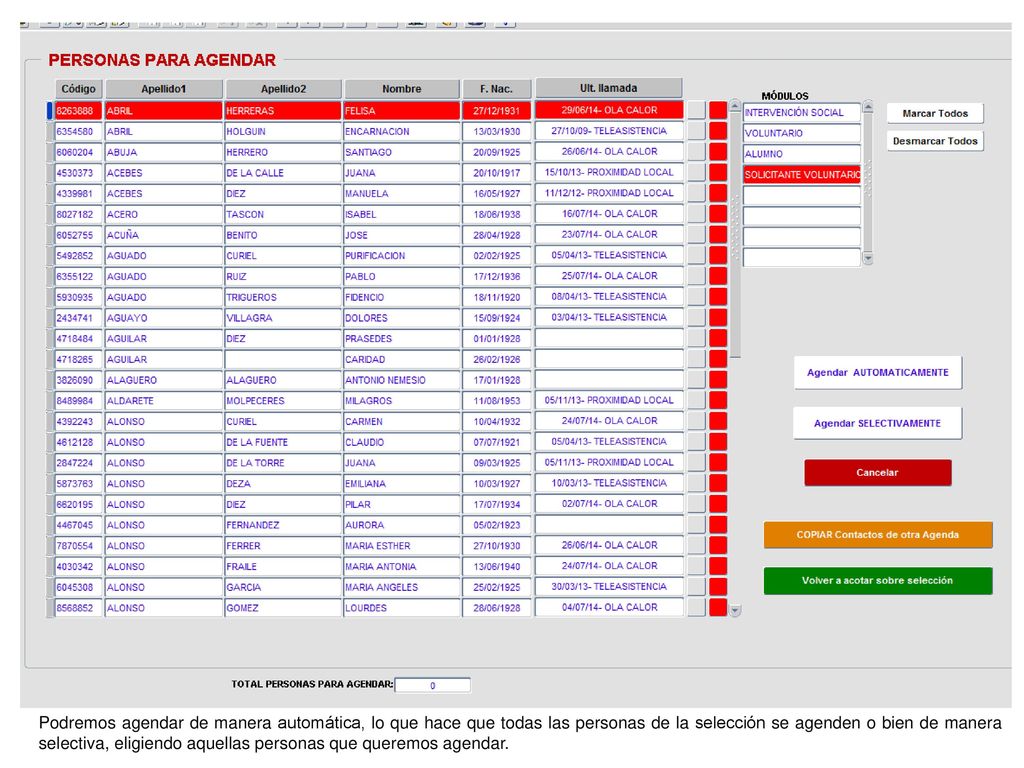Click the code 6354580 cell
Image resolution: width=1024 pixels, height=768 pixels.
pos(78,131)
